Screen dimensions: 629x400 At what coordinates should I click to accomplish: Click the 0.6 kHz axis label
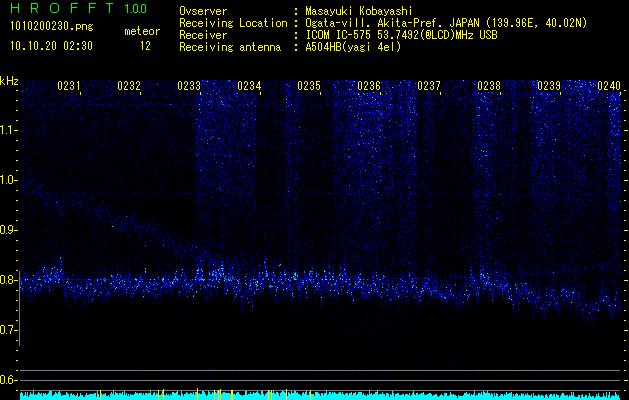coord(9,380)
